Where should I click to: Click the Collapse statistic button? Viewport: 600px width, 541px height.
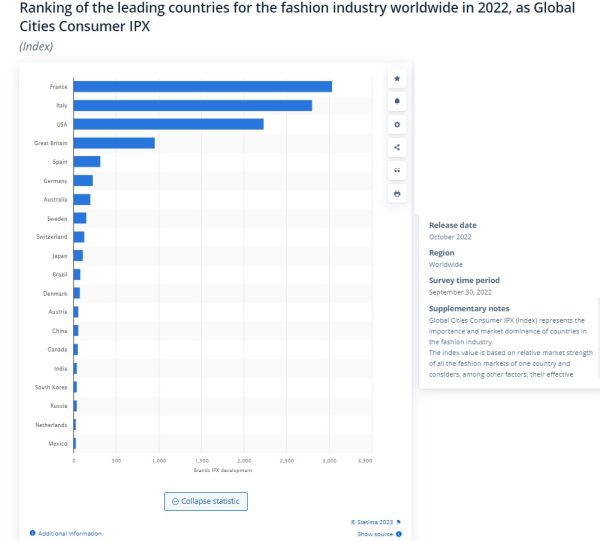tap(206, 501)
